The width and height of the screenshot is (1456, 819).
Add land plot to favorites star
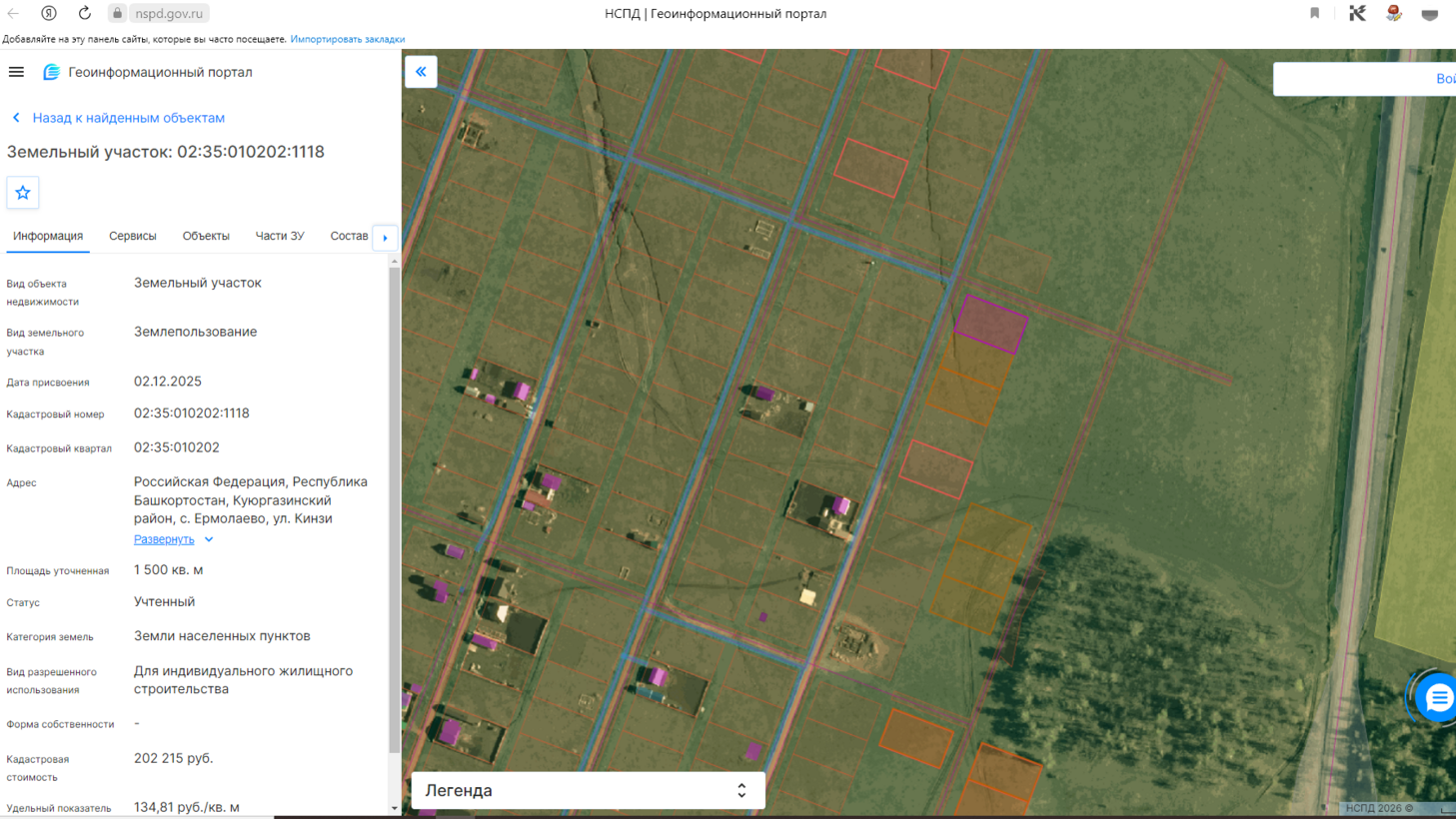pos(23,193)
